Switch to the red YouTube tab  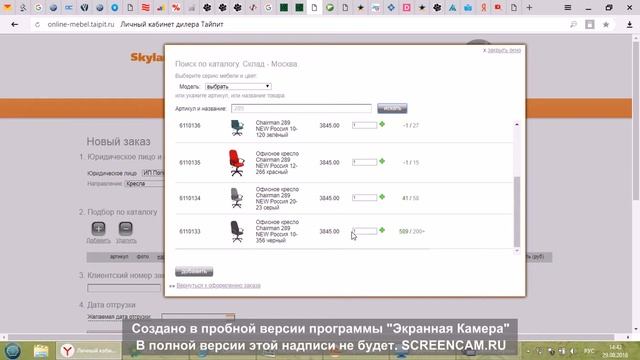[498, 7]
